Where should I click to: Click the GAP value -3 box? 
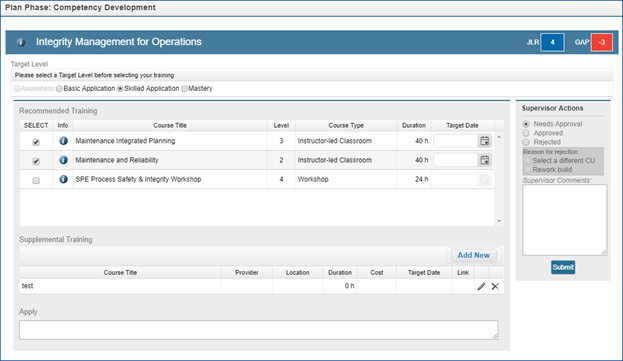[x=602, y=42]
